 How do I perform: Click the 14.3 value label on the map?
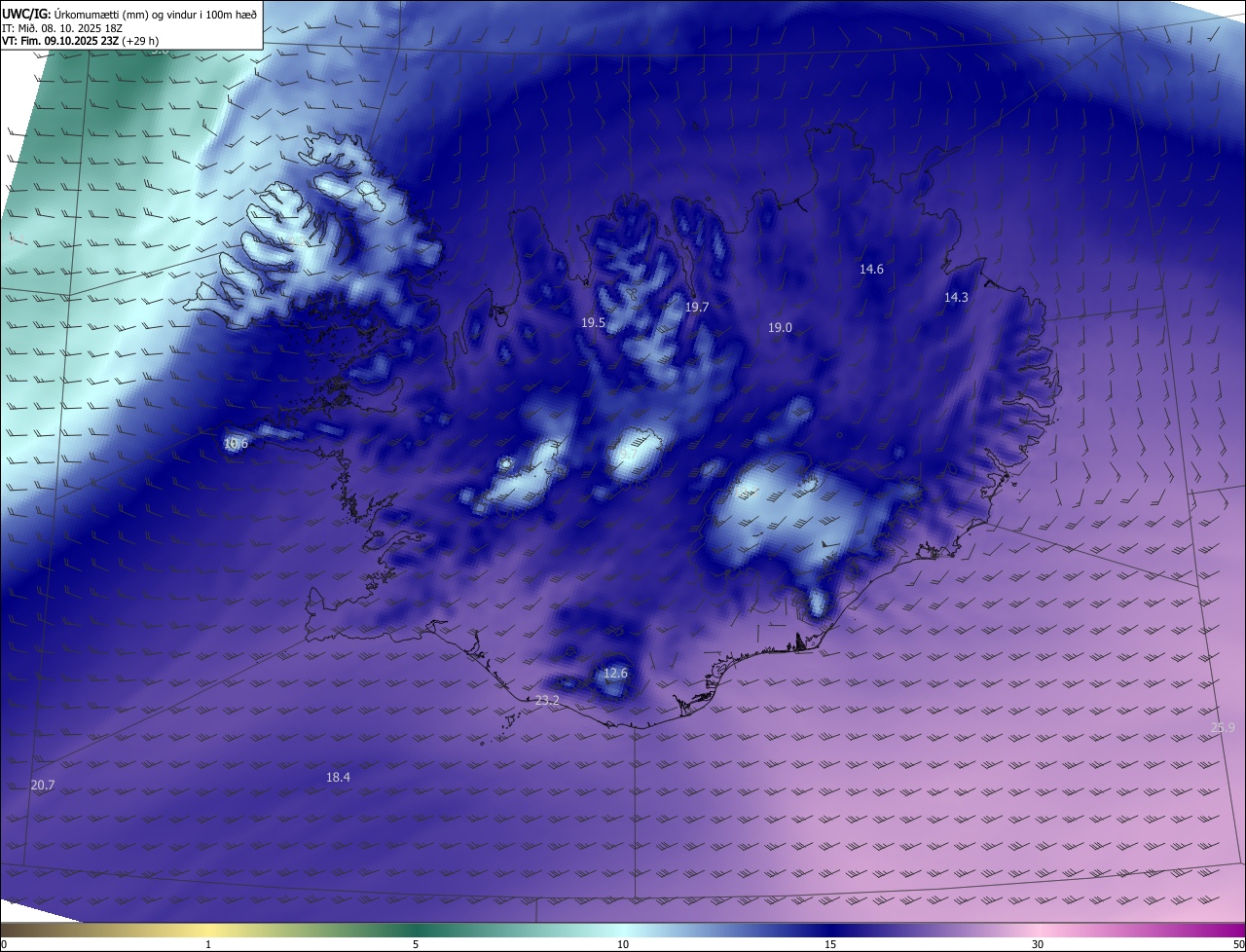click(x=956, y=298)
